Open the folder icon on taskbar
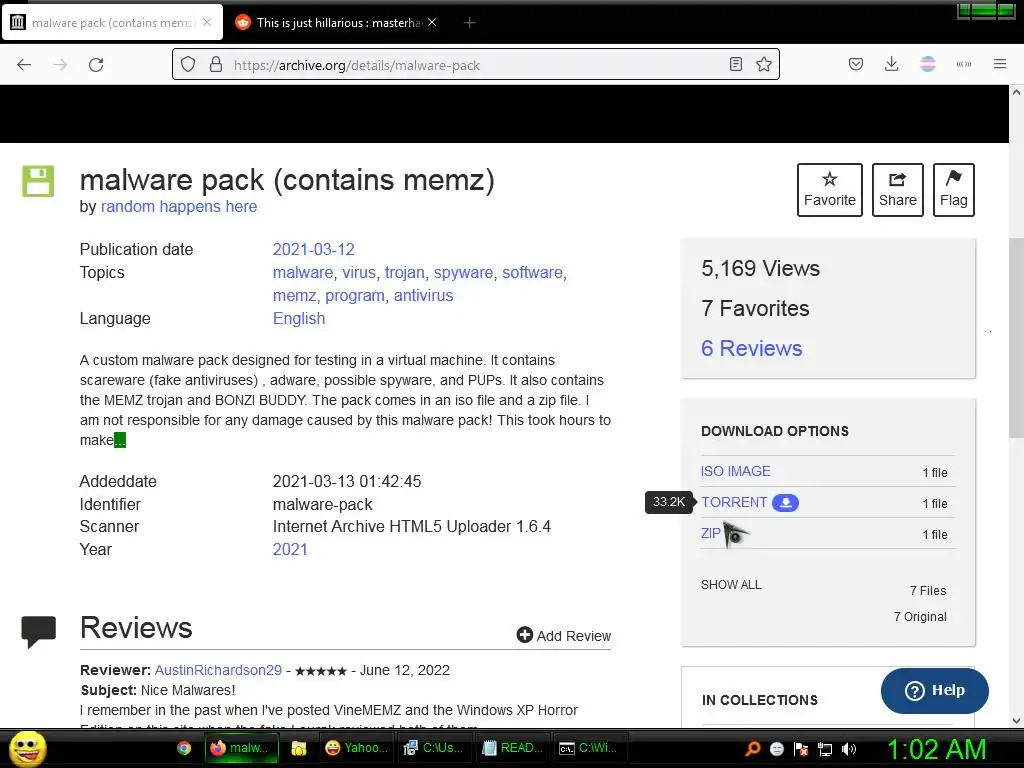Screen dimensions: 1024x768 (298, 748)
